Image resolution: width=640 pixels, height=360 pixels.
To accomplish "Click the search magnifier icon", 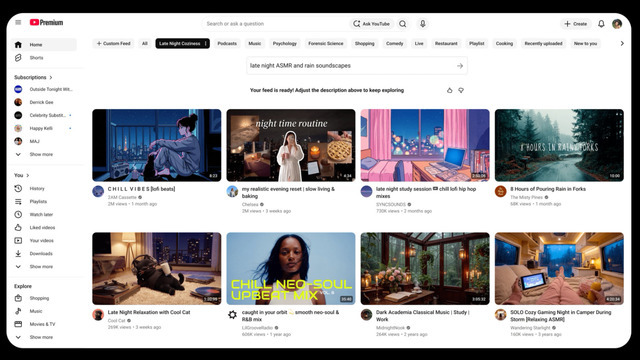I will 403,24.
